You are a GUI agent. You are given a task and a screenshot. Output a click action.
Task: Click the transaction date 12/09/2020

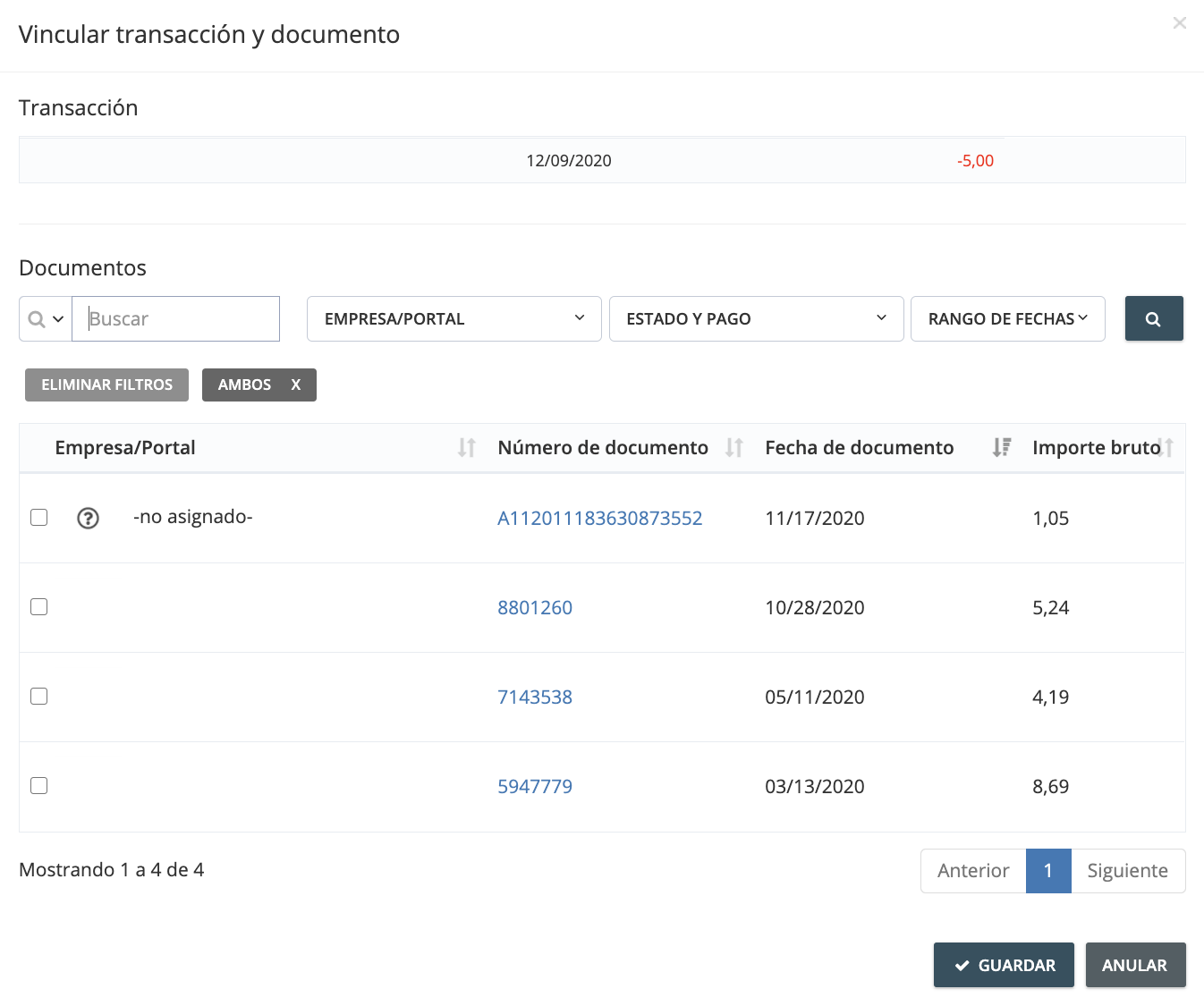[569, 161]
